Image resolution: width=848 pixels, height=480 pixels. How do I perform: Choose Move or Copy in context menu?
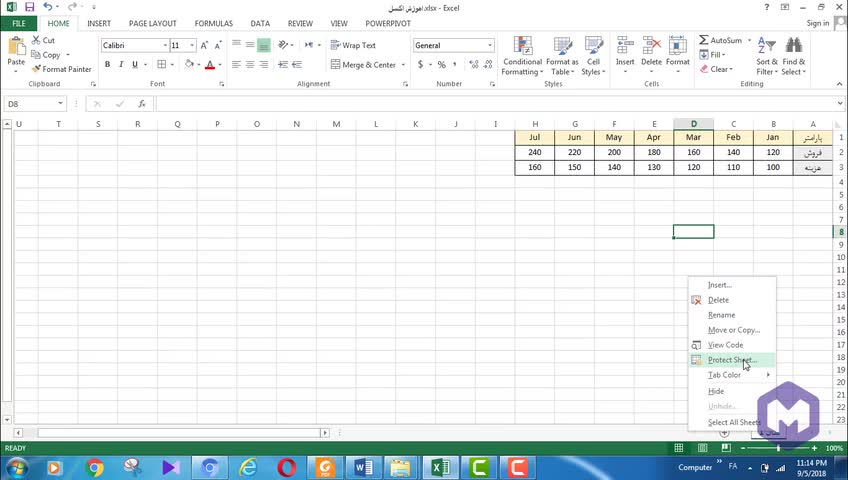pos(732,330)
